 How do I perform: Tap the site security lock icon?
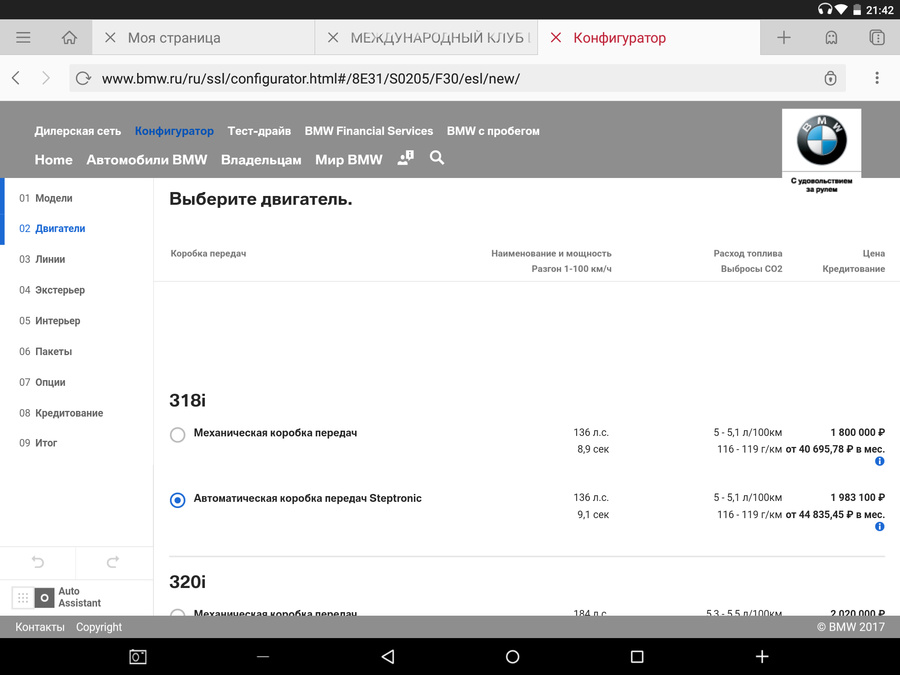click(830, 78)
